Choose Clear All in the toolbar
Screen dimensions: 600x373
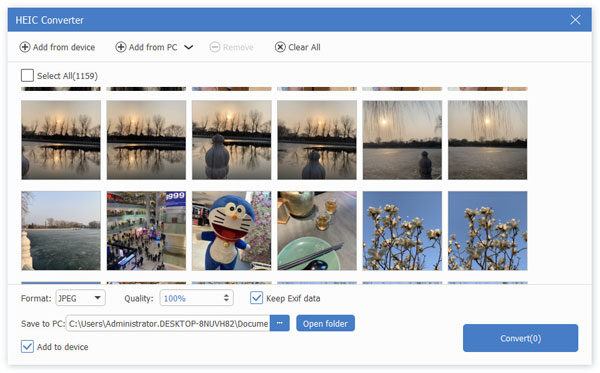coord(298,47)
